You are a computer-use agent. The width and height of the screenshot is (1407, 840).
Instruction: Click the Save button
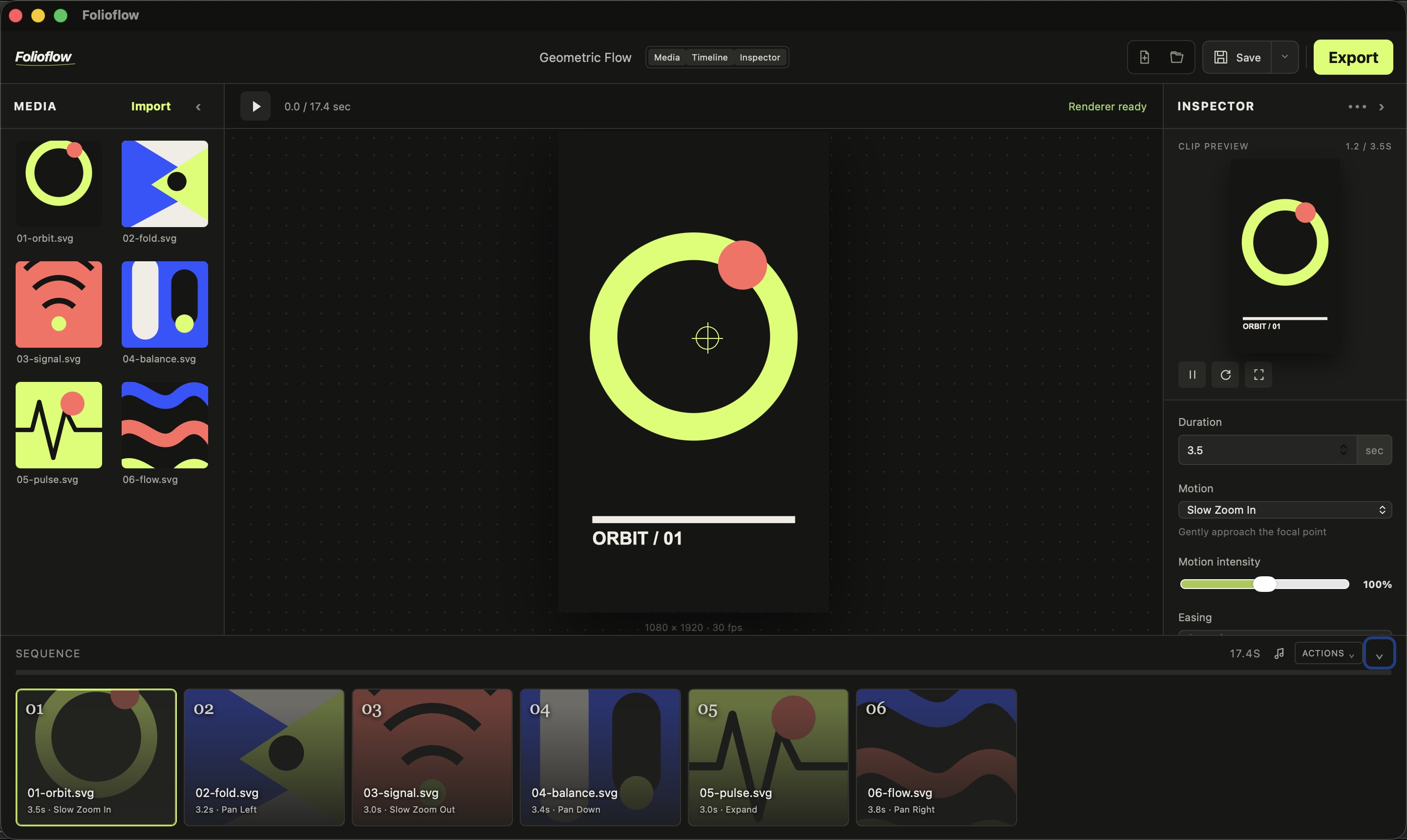click(1237, 57)
